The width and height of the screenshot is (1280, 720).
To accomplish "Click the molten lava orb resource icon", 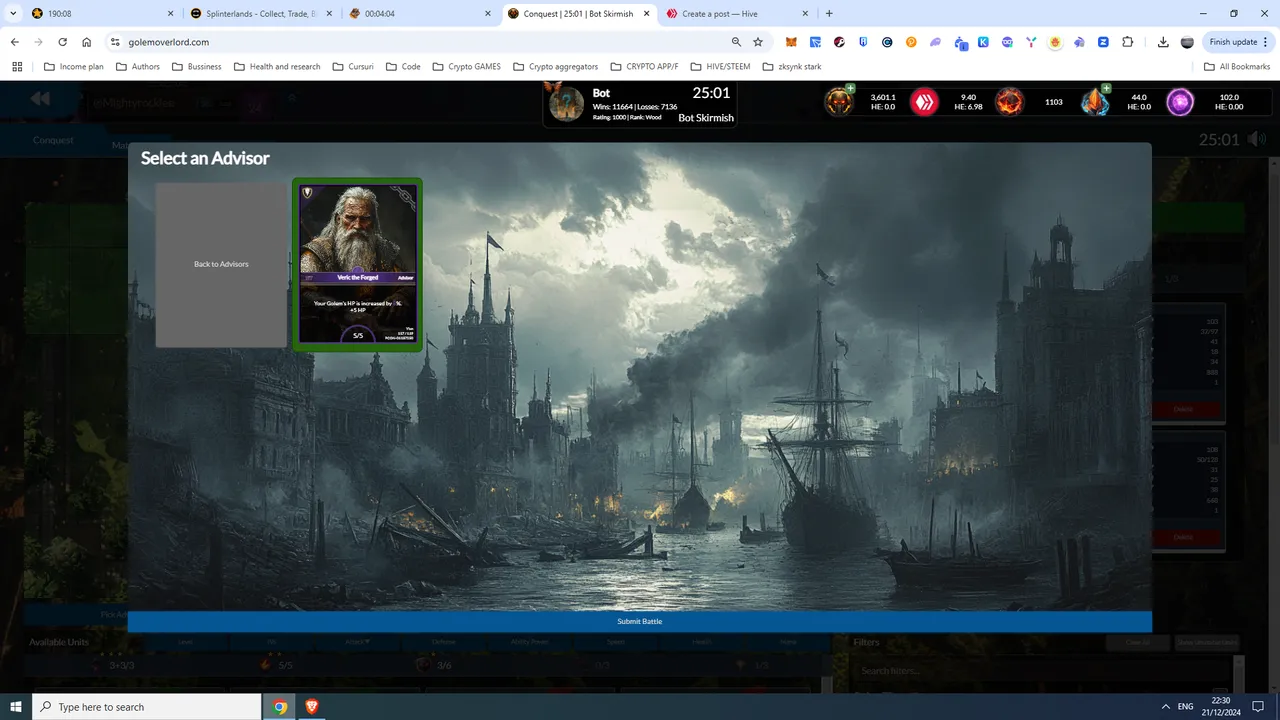I will click(1009, 101).
